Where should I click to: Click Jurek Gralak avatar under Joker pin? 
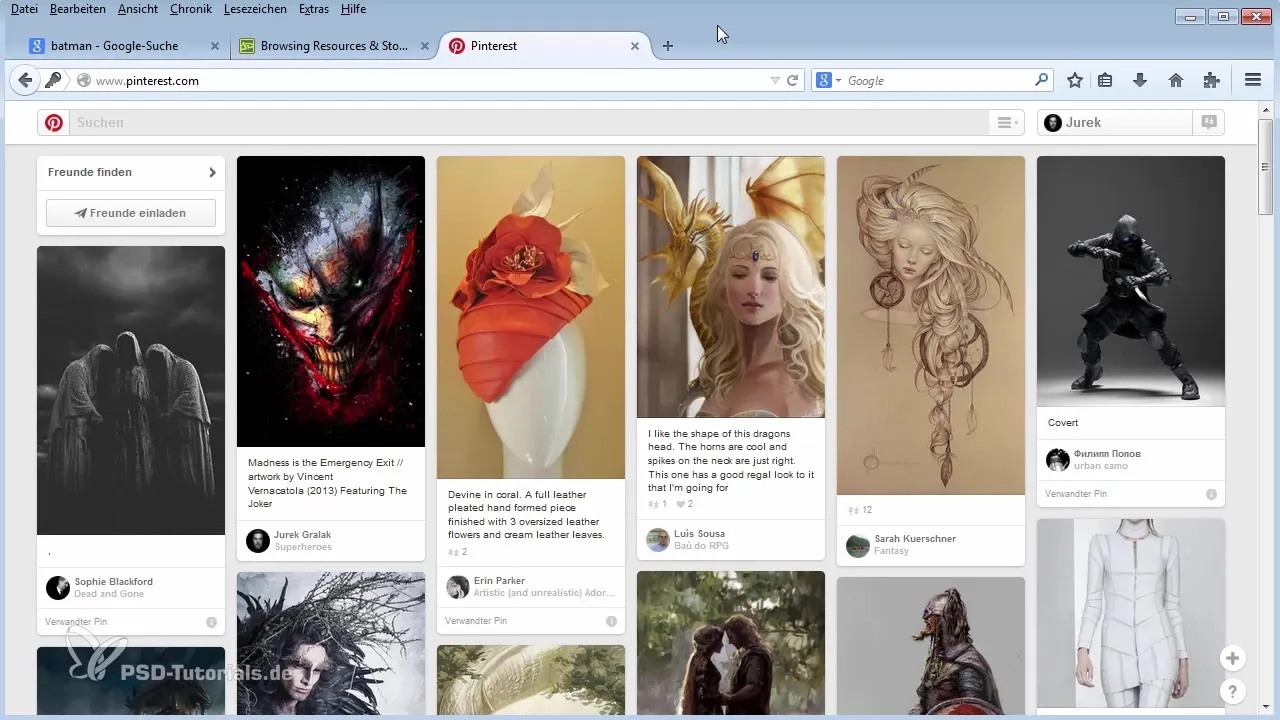click(258, 541)
